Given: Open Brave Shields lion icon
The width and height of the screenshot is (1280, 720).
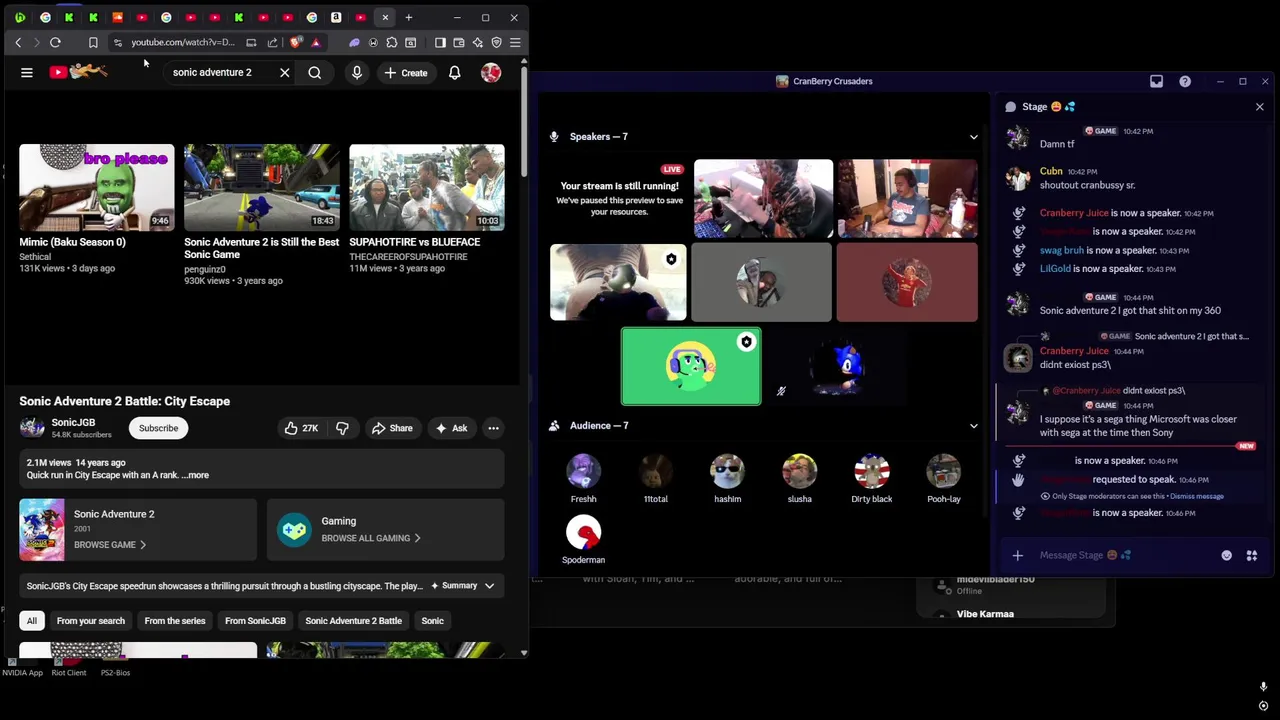Looking at the screenshot, I should [295, 42].
